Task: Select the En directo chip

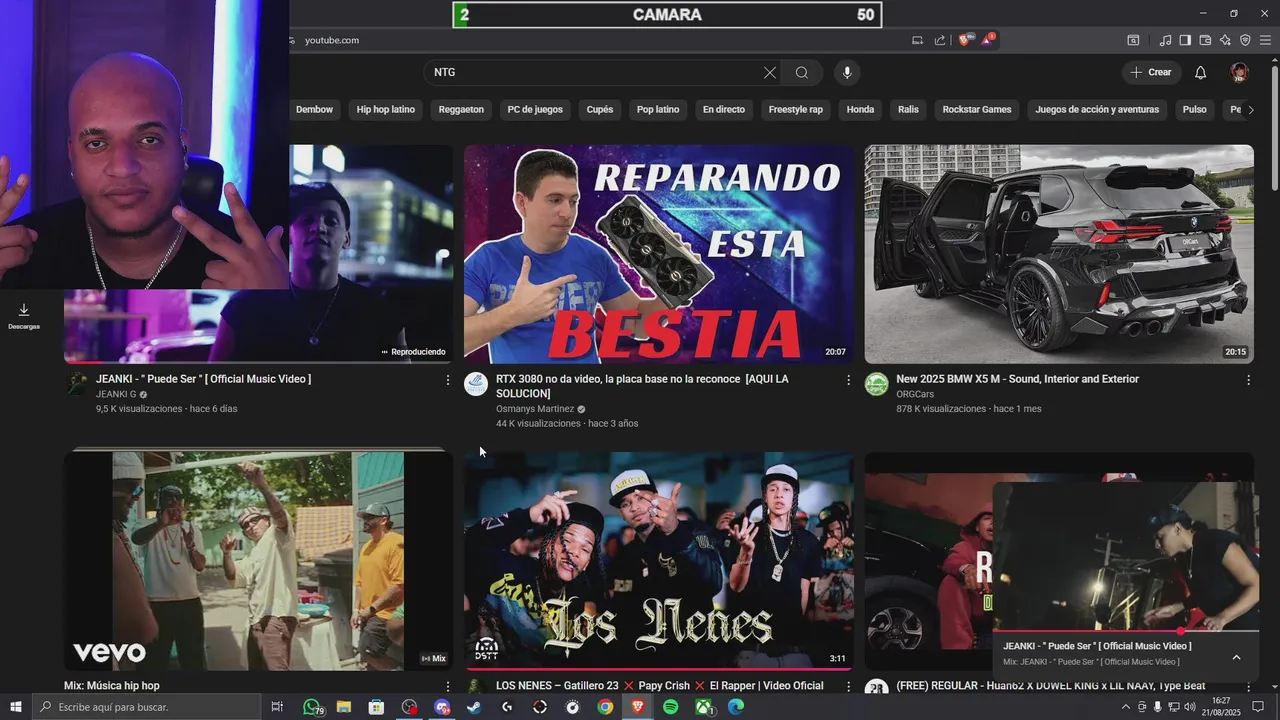Action: [724, 110]
